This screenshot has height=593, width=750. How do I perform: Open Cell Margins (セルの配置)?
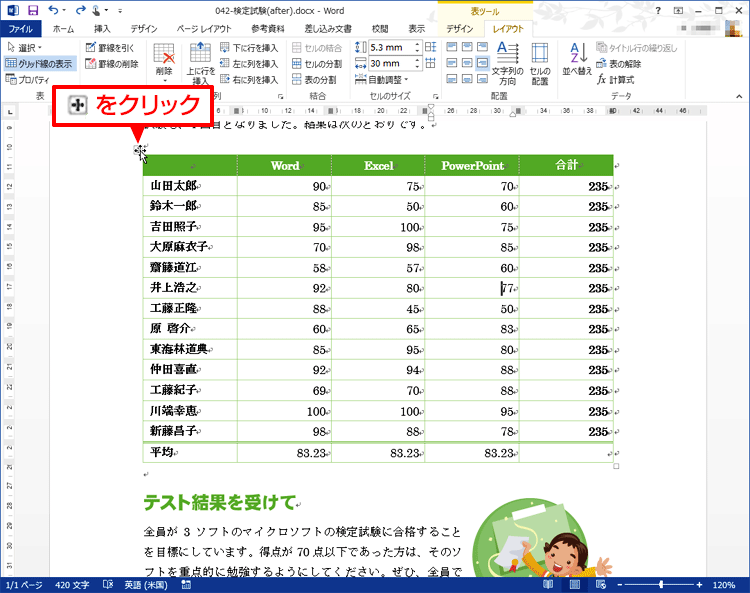pyautogui.click(x=540, y=63)
